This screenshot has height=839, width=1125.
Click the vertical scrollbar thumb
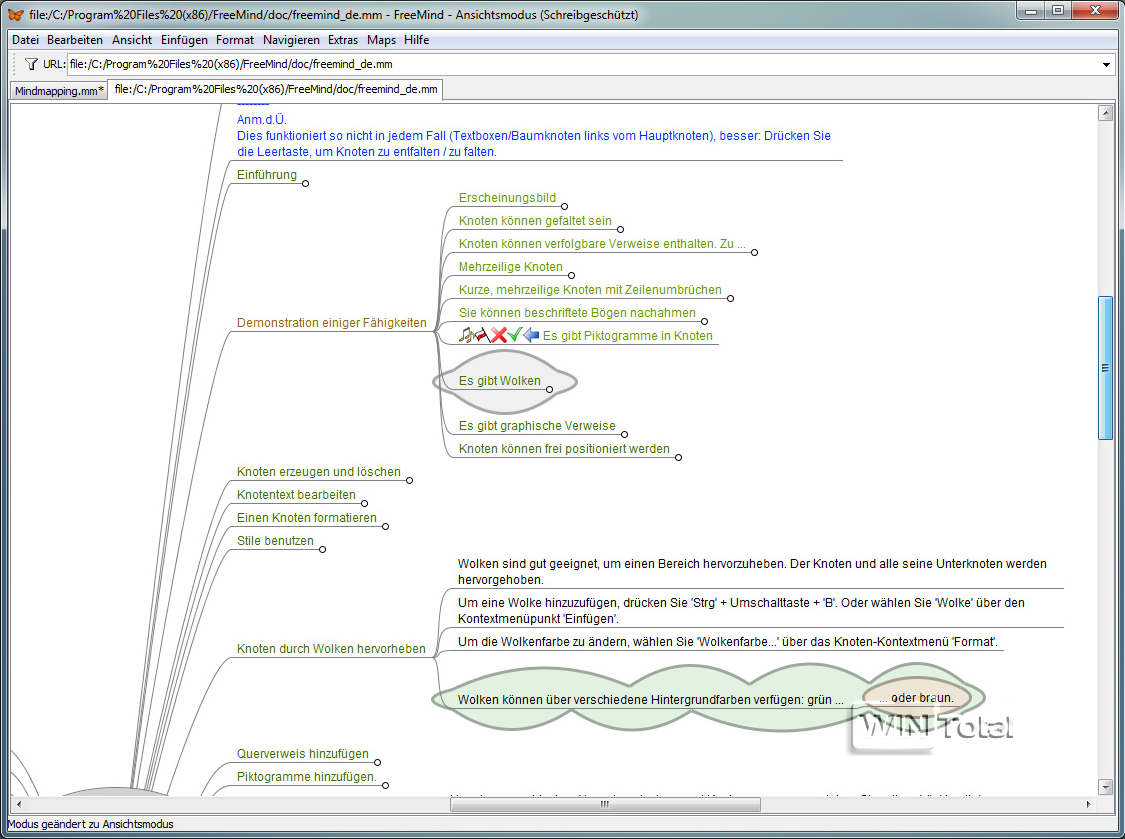(x=1106, y=367)
